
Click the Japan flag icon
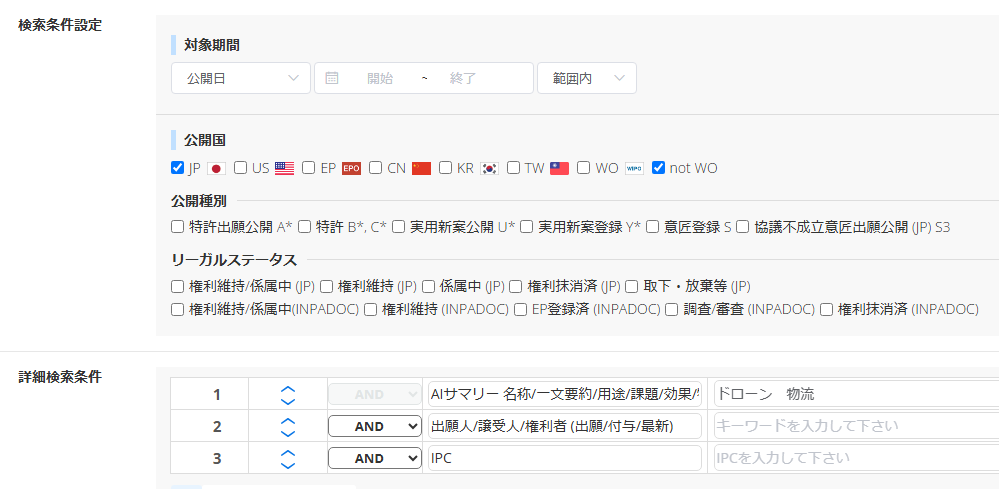click(216, 168)
